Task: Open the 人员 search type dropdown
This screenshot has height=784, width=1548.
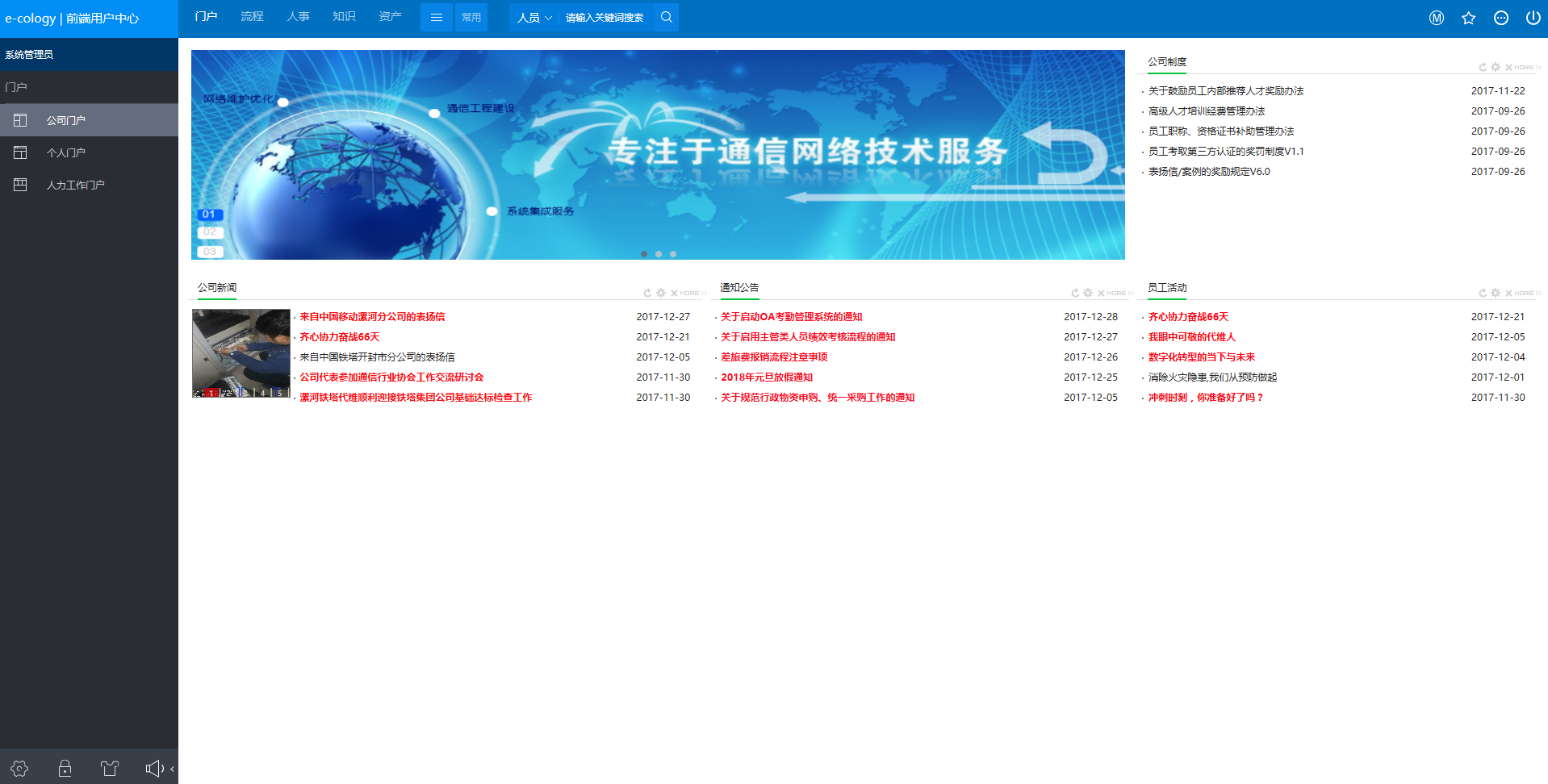Action: tap(533, 17)
